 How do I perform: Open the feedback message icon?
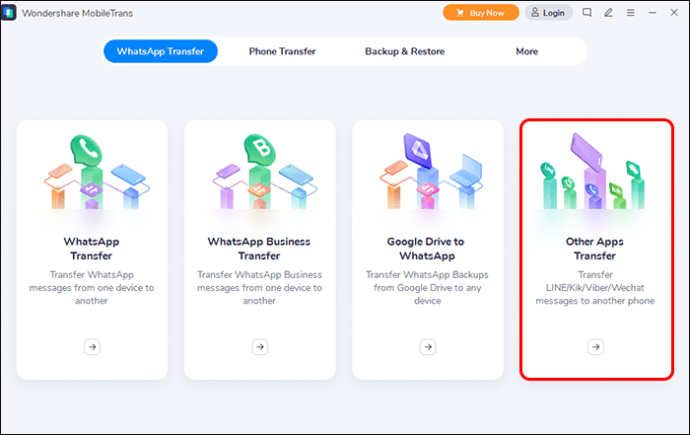click(x=587, y=12)
